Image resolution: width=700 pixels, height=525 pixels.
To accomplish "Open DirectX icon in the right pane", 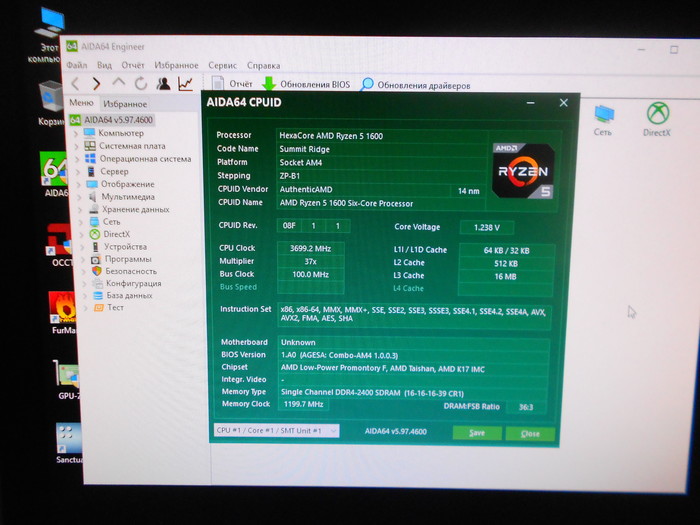I will tap(657, 118).
